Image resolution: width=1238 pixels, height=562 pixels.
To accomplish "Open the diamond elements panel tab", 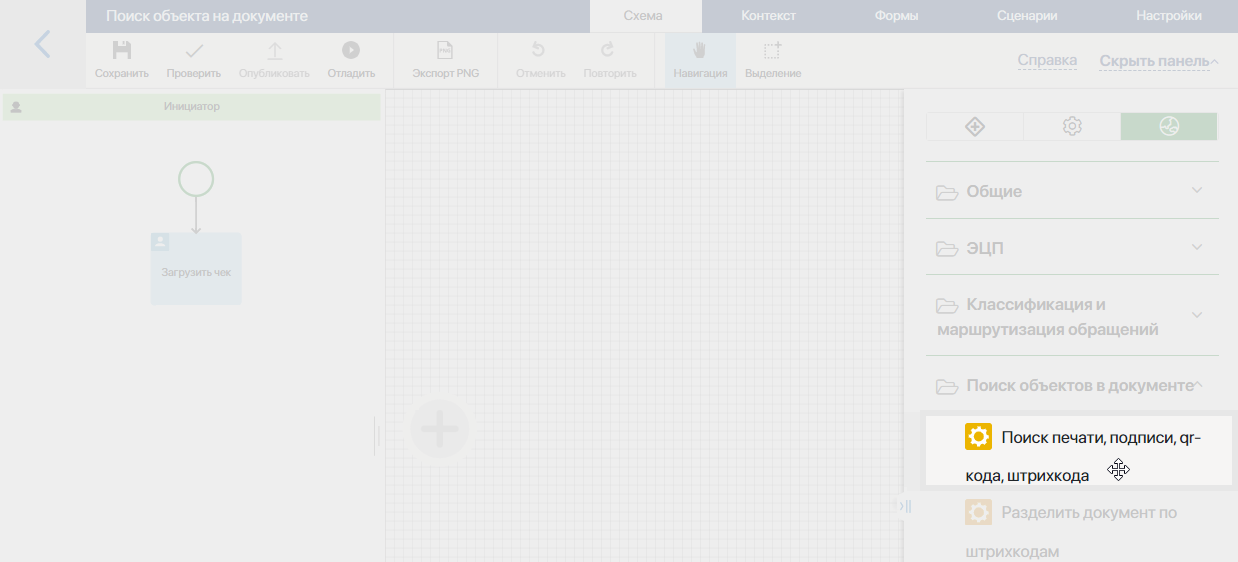I will [975, 126].
